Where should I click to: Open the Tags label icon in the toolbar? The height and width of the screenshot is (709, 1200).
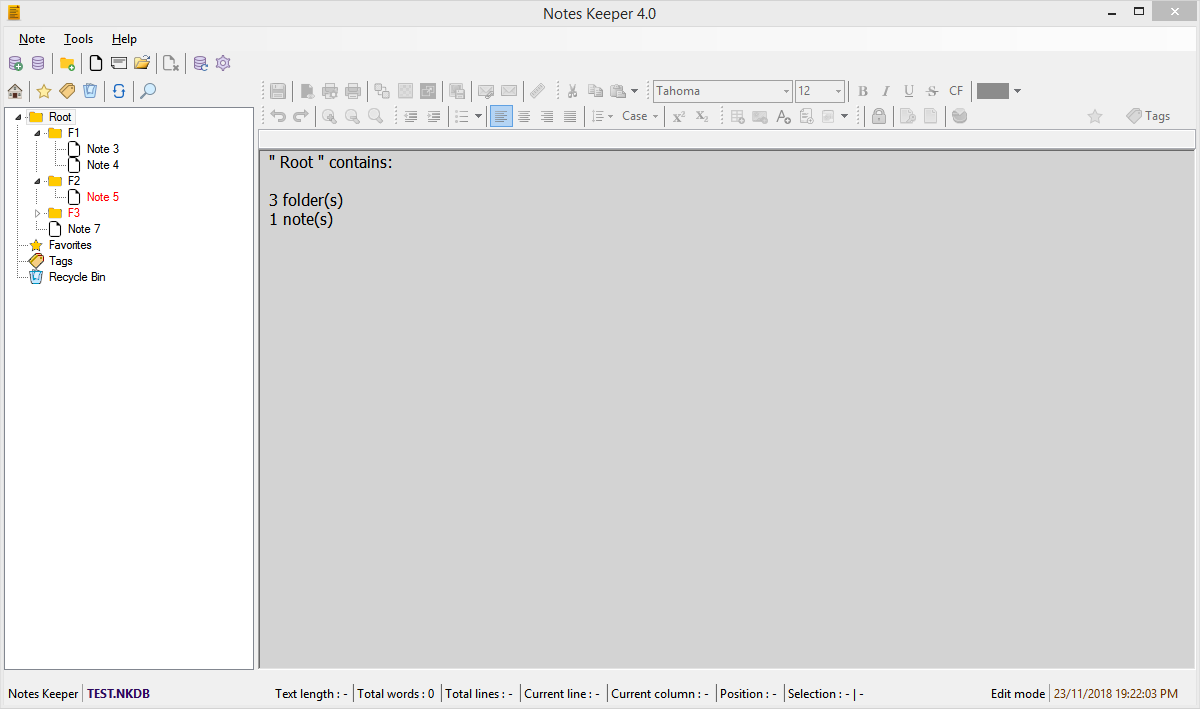pyautogui.click(x=67, y=91)
